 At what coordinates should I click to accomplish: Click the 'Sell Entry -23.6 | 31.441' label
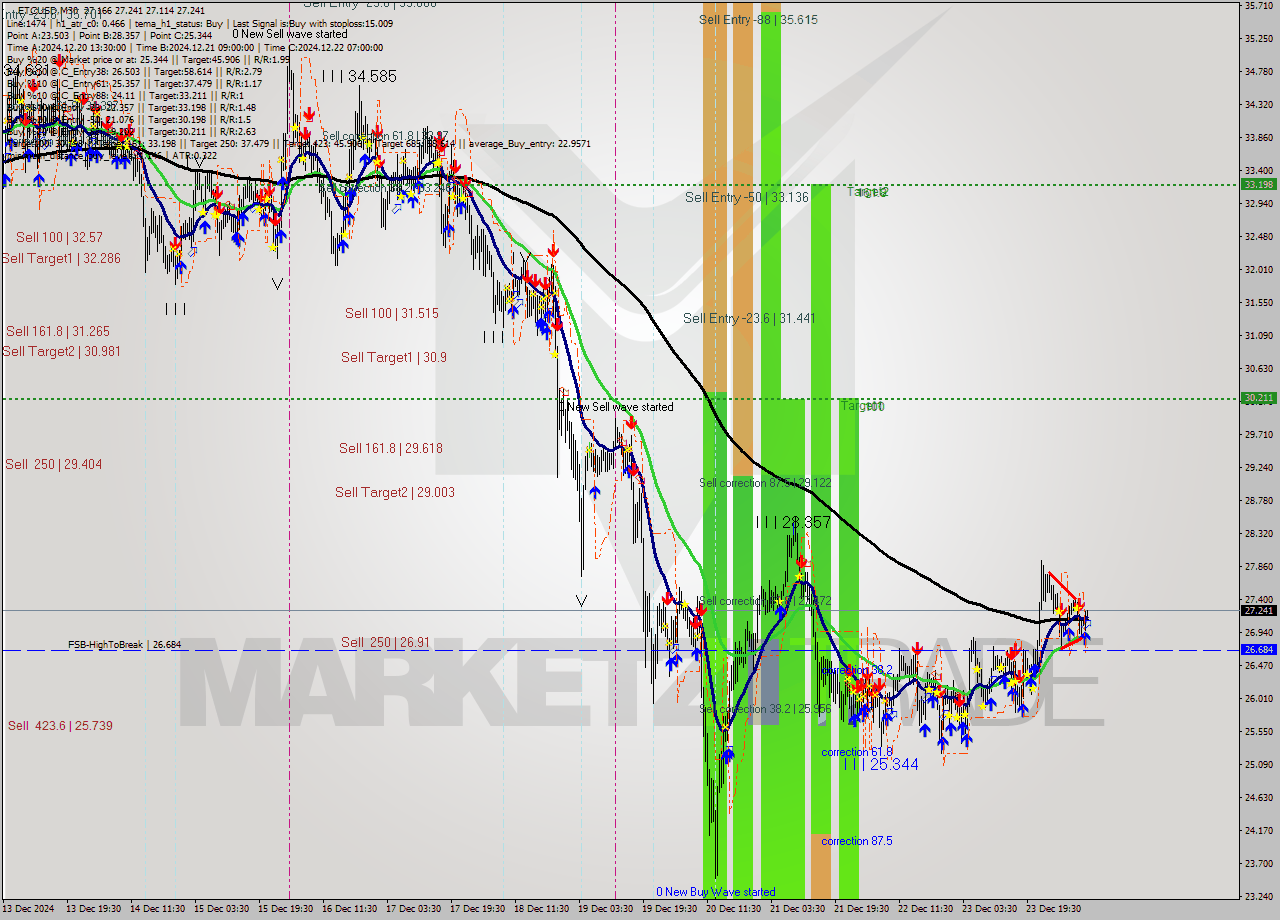point(749,318)
